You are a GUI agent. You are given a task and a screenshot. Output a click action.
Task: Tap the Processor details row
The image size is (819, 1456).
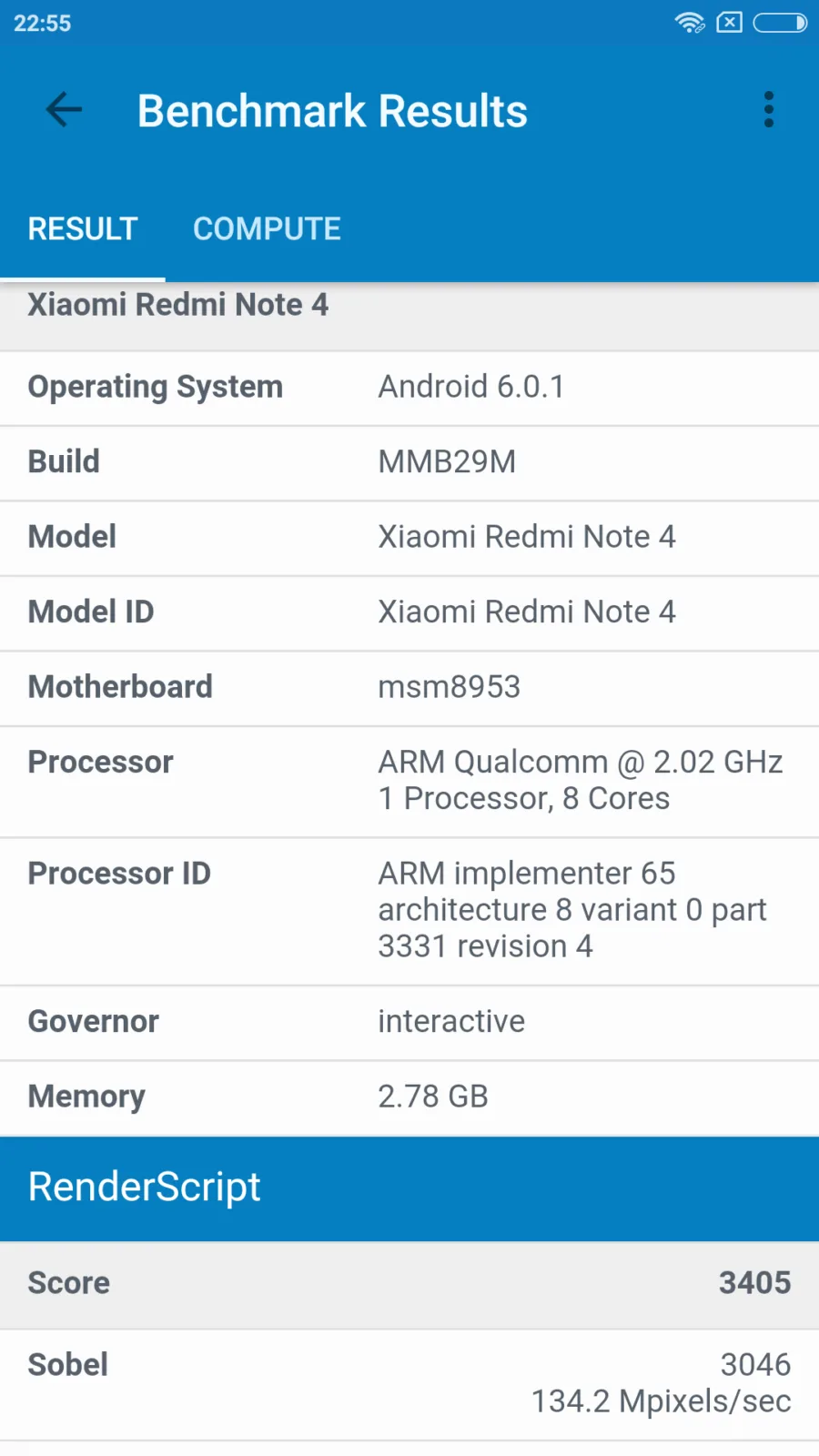409,782
